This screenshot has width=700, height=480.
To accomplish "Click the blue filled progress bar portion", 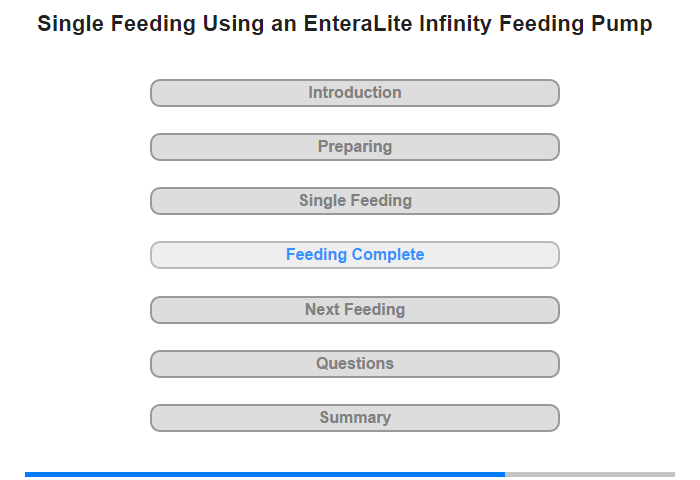I will [265, 474].
